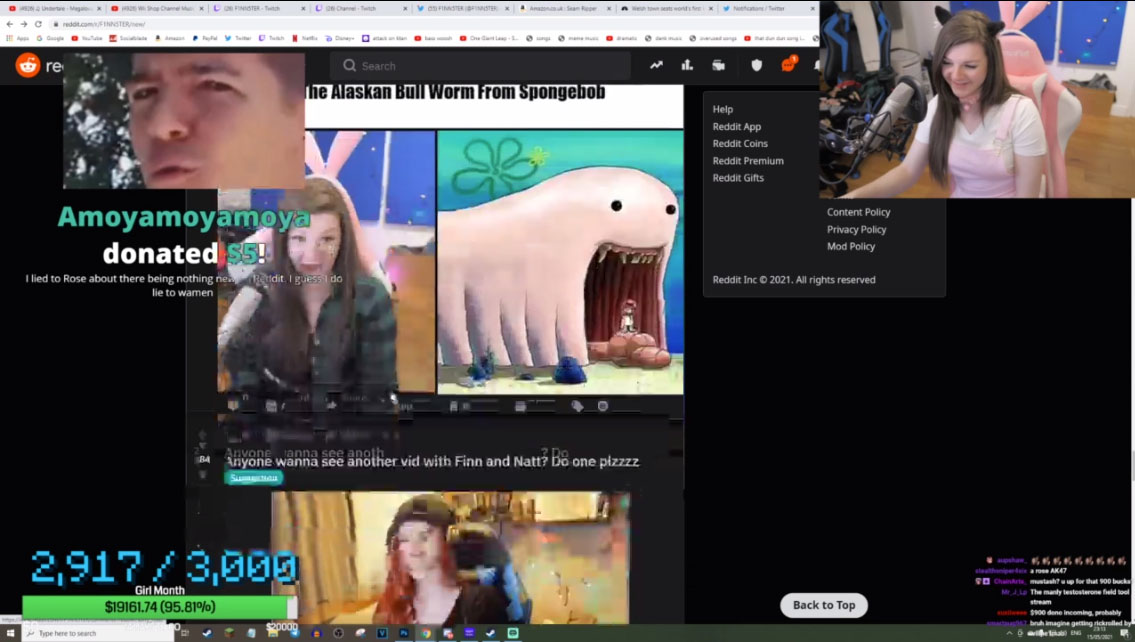Open the Alaskan Bull Worm cartoon image
Image resolution: width=1135 pixels, height=642 pixels.
pos(560,262)
